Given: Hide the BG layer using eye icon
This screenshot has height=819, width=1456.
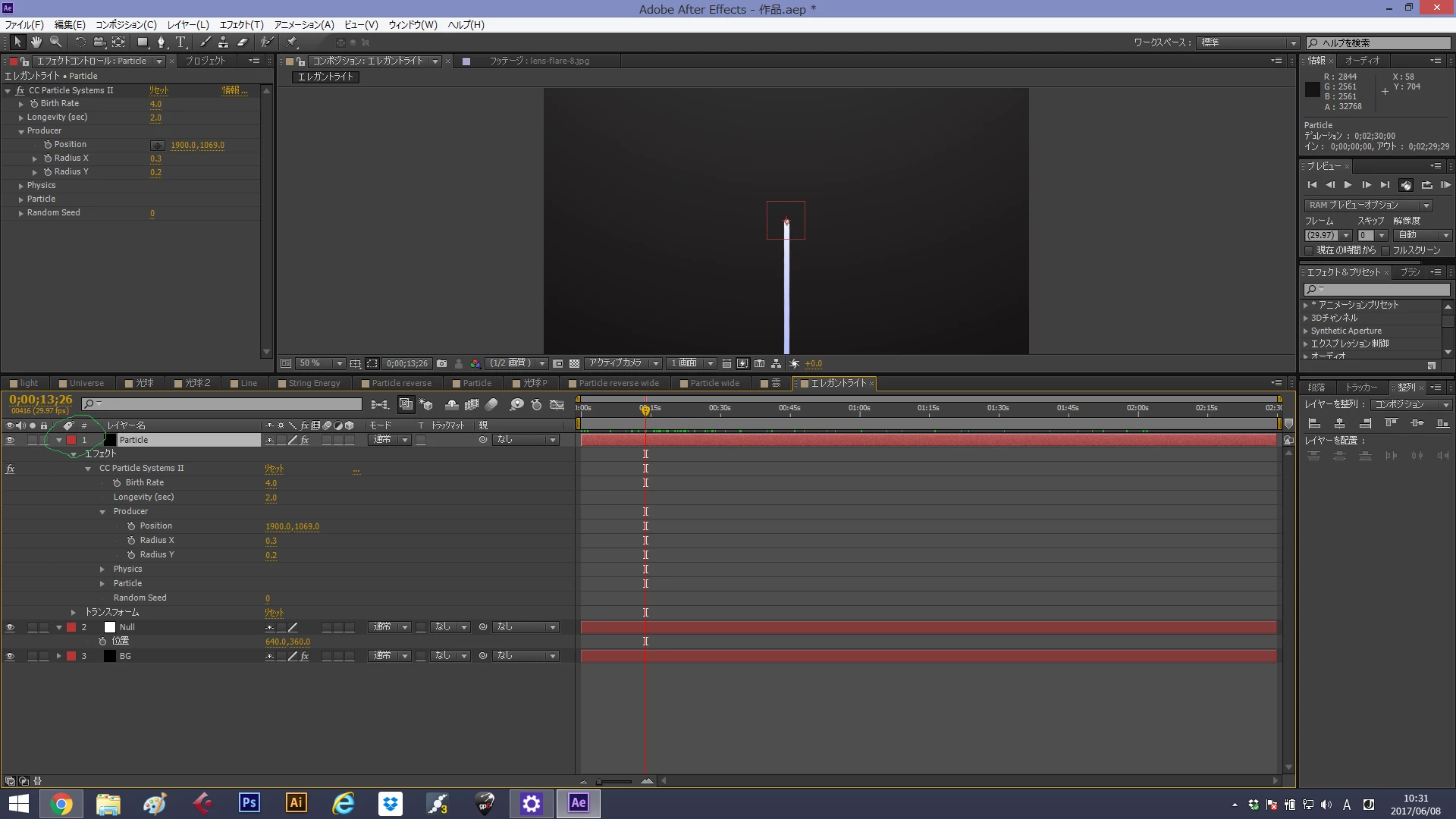Looking at the screenshot, I should tap(10, 657).
